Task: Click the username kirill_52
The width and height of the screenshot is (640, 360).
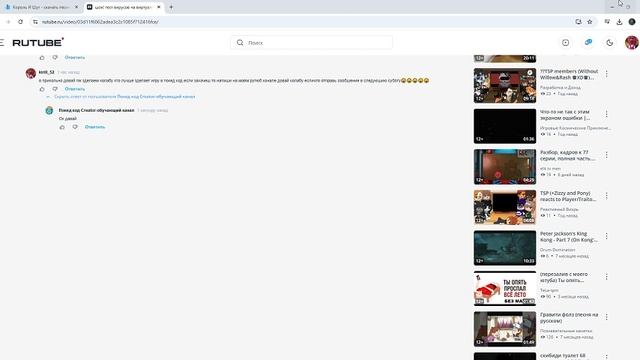Action: click(x=46, y=72)
